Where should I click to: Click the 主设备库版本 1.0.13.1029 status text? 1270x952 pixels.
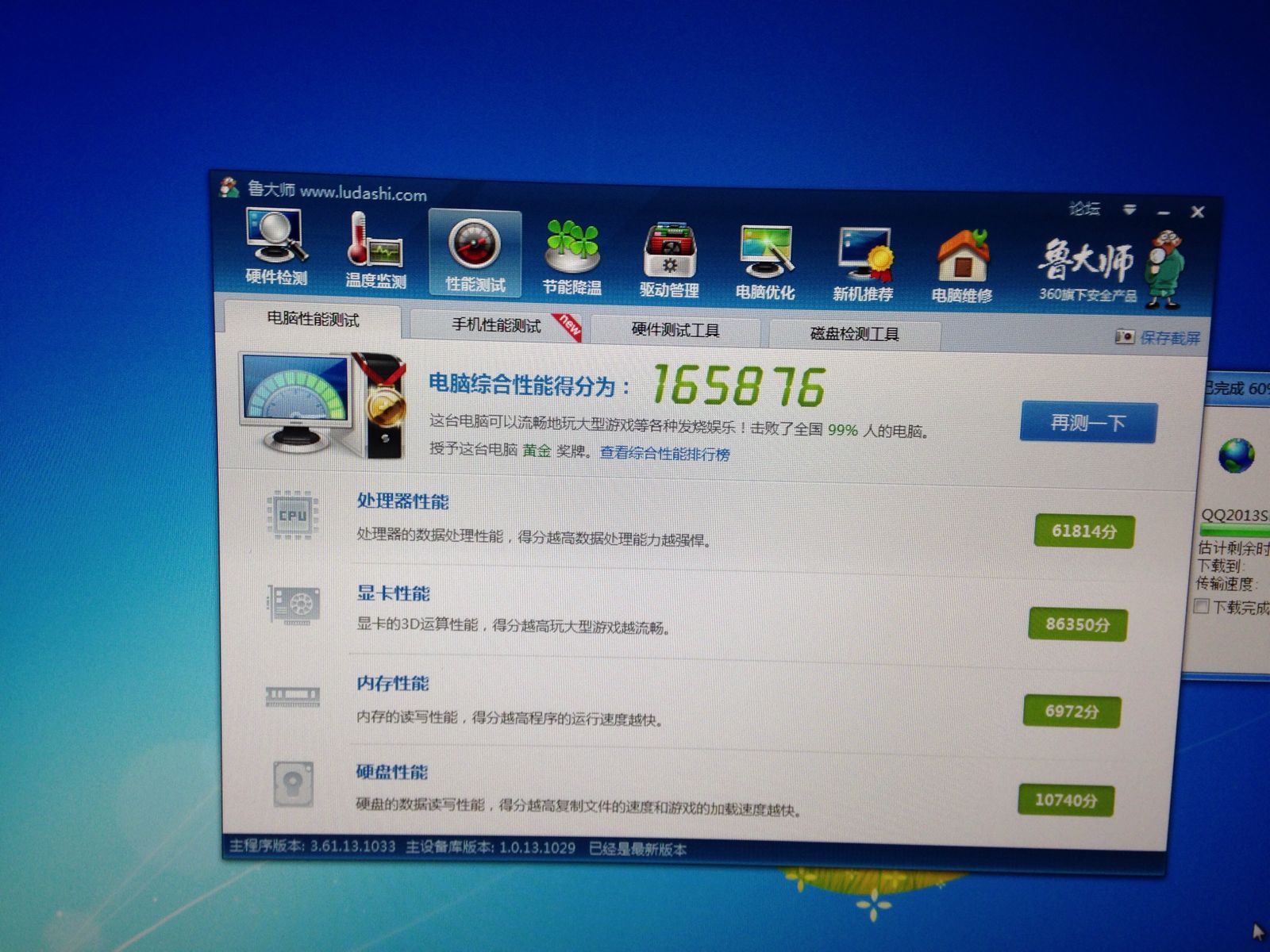pyautogui.click(x=491, y=847)
